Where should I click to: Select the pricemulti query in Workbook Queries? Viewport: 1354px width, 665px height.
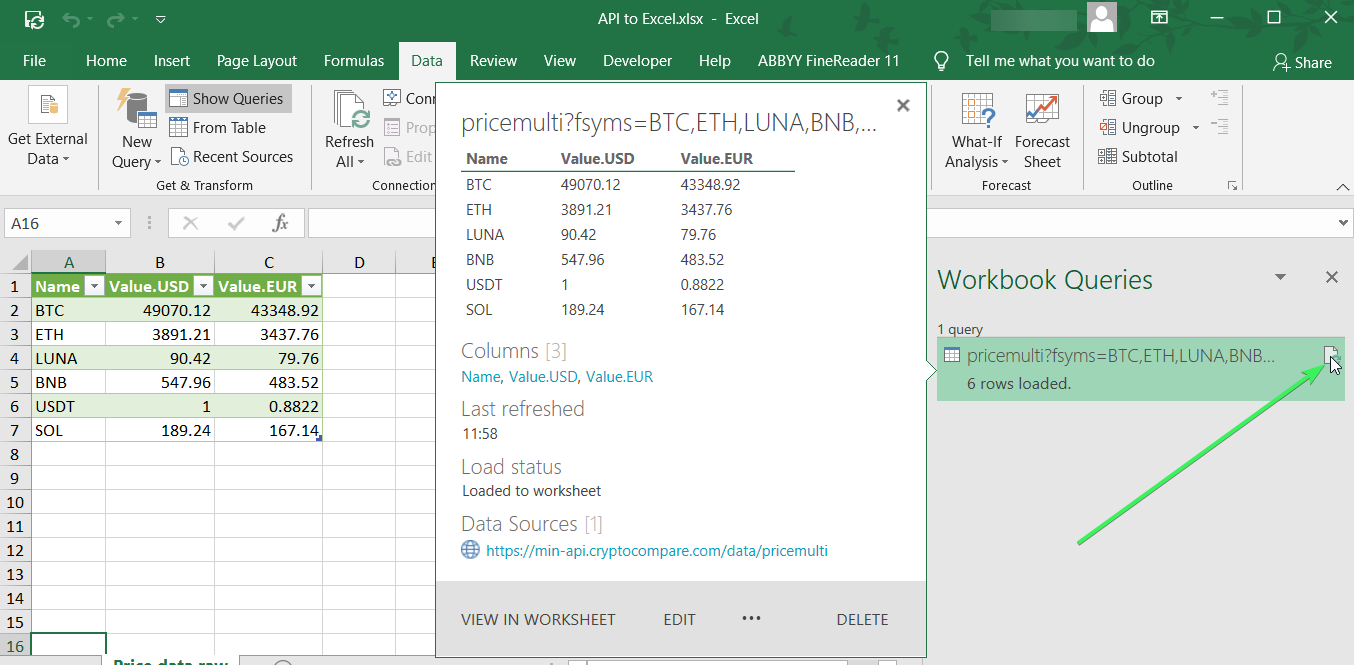click(x=1140, y=369)
